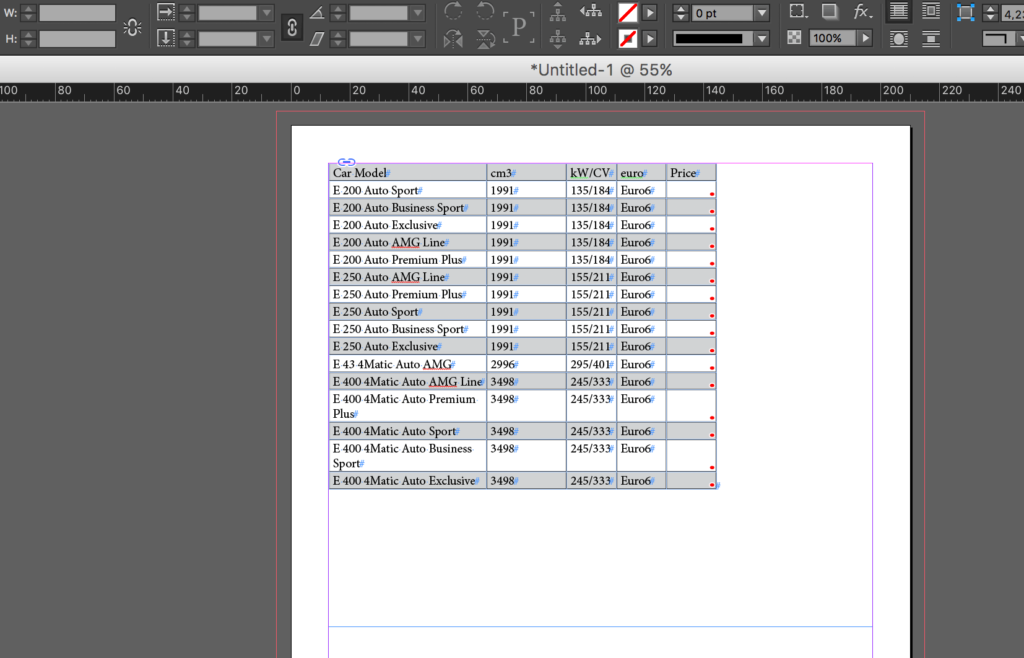
Task: Open the Scale X Percentage dropdown
Action: tap(266, 12)
